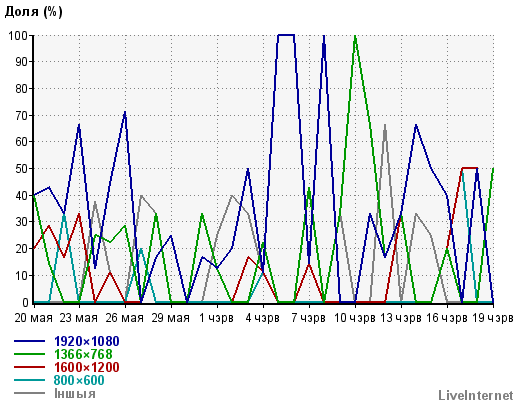The image size is (520, 405).
Task: Click the teal 800×600 legend color line
Action: click(x=29, y=380)
